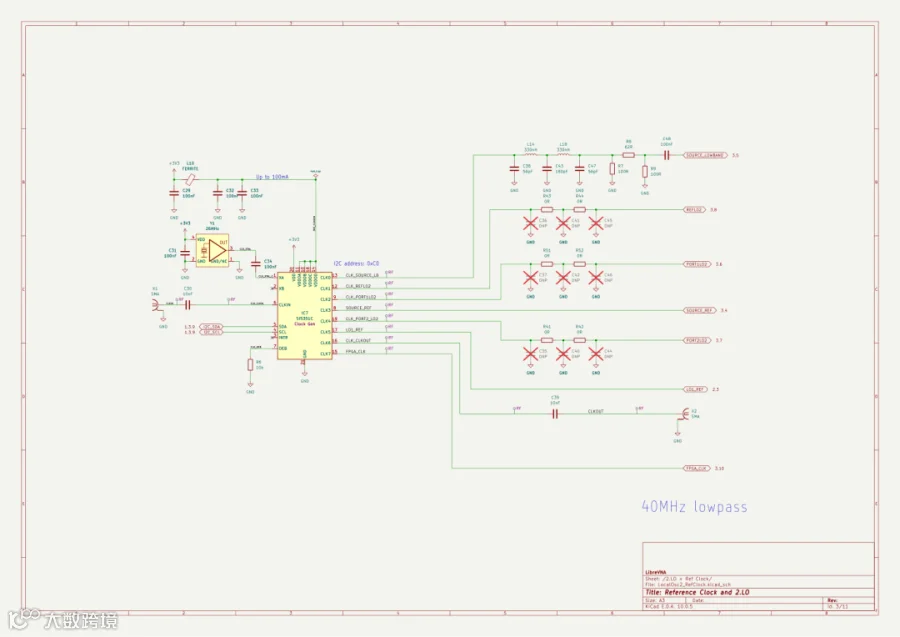
Task: Select the X2 SMA connector symbol
Action: (684, 413)
